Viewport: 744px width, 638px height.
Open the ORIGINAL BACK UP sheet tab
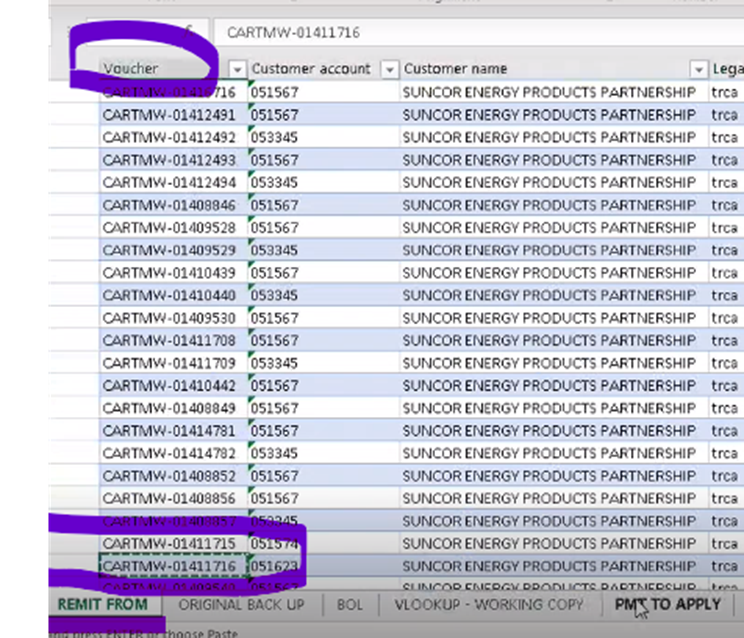[x=242, y=604]
